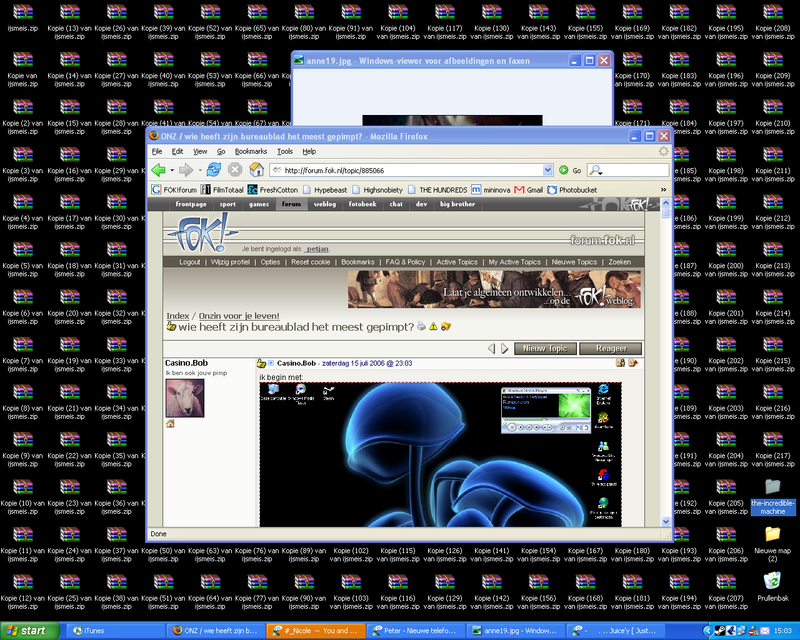Open the File menu in Firefox
The height and width of the screenshot is (640, 800).
[157, 152]
